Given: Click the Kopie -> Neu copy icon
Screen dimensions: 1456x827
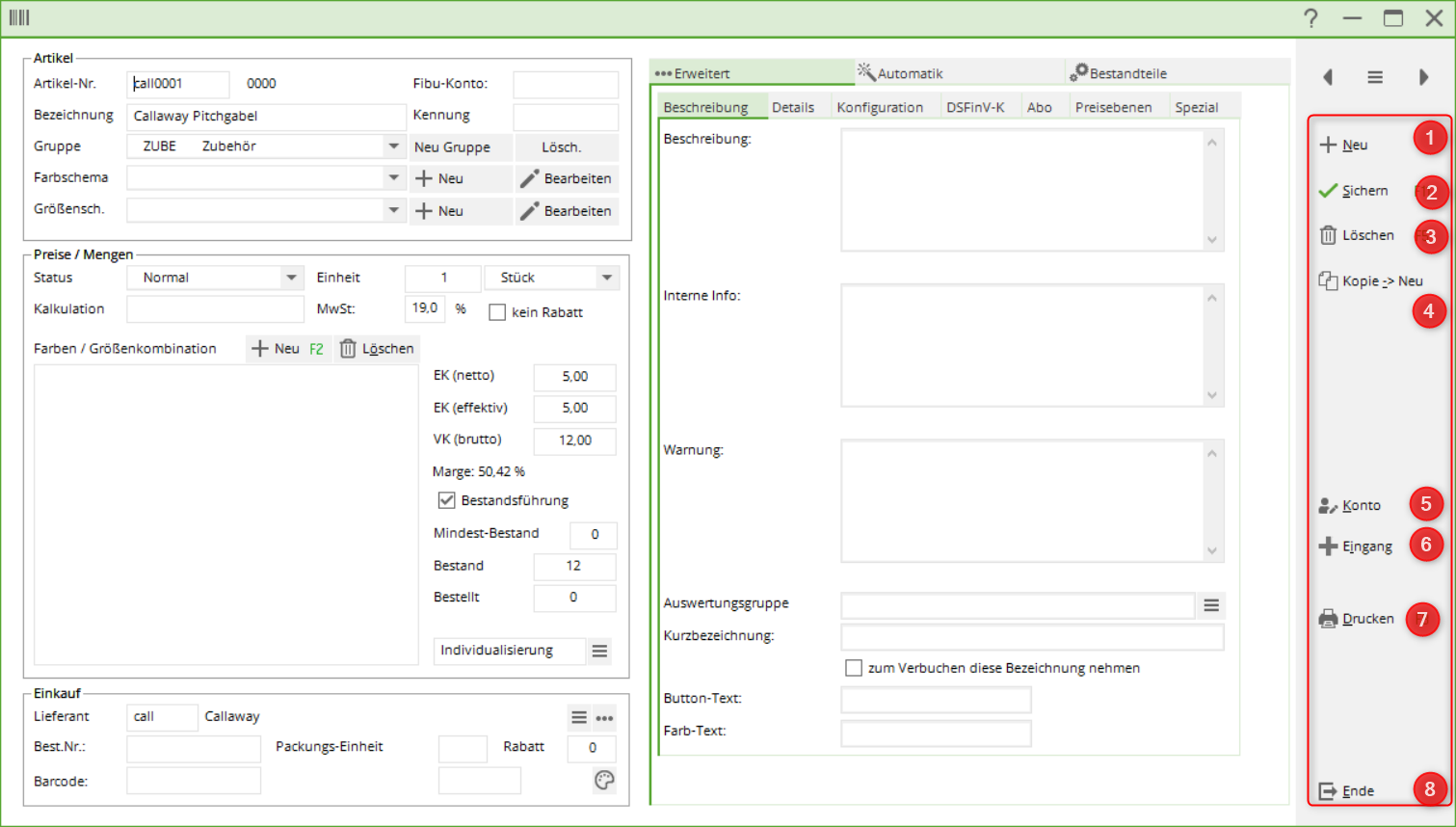Looking at the screenshot, I should point(1328,281).
